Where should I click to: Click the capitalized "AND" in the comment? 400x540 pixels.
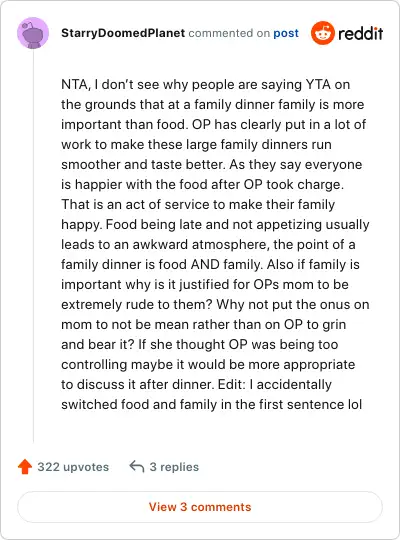[x=205, y=264]
